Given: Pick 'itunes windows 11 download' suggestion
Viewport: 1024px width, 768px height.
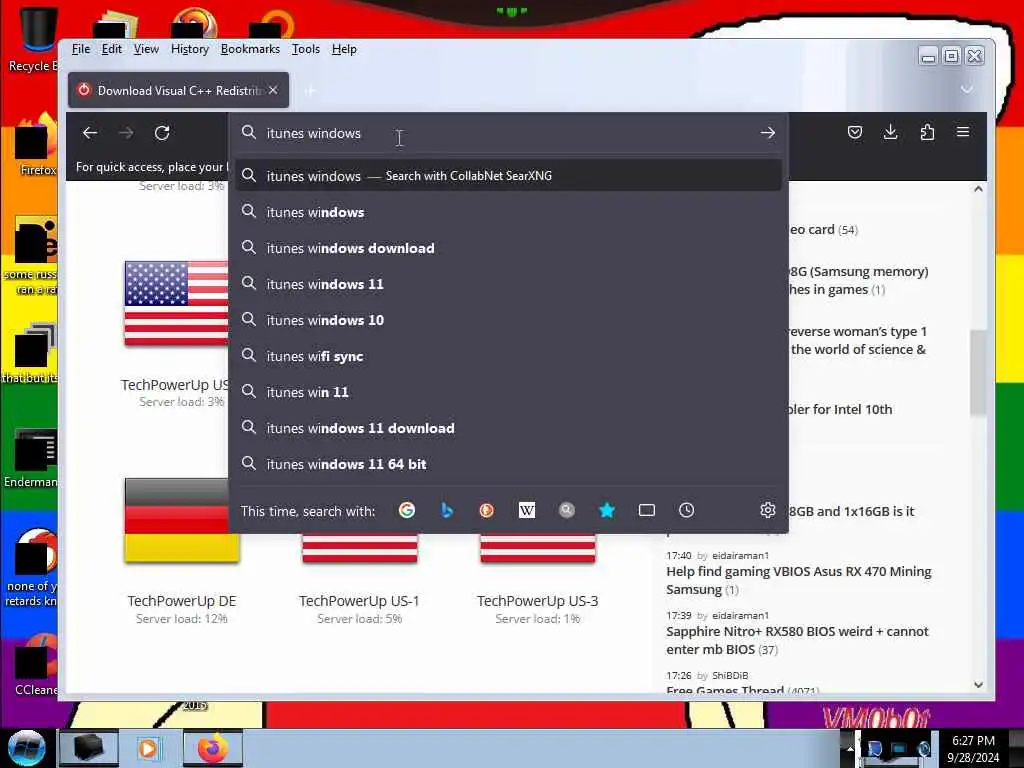Looking at the screenshot, I should coord(507,428).
